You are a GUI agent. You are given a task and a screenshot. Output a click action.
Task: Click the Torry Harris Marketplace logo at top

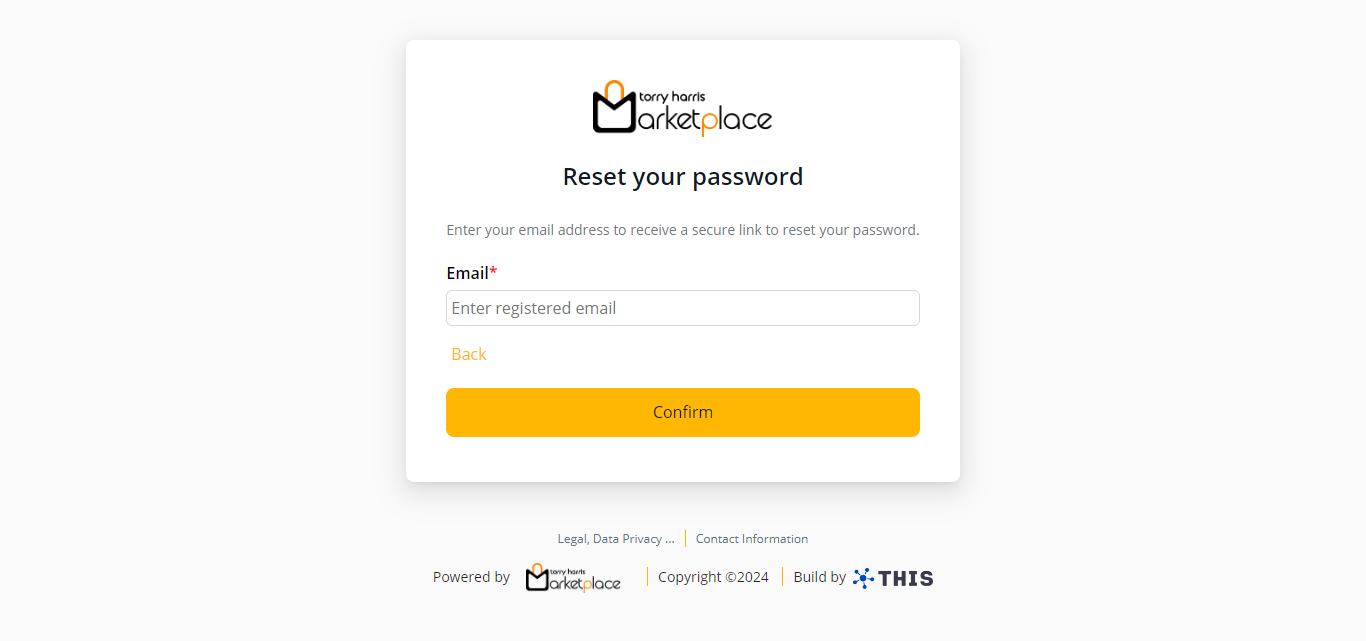(682, 108)
